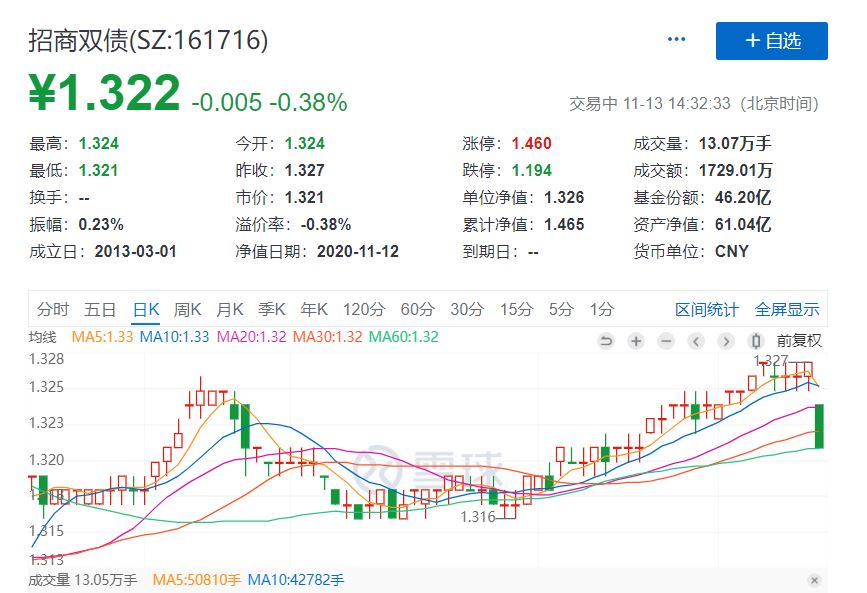Switch to the 1分 interval chart

click(x=601, y=309)
